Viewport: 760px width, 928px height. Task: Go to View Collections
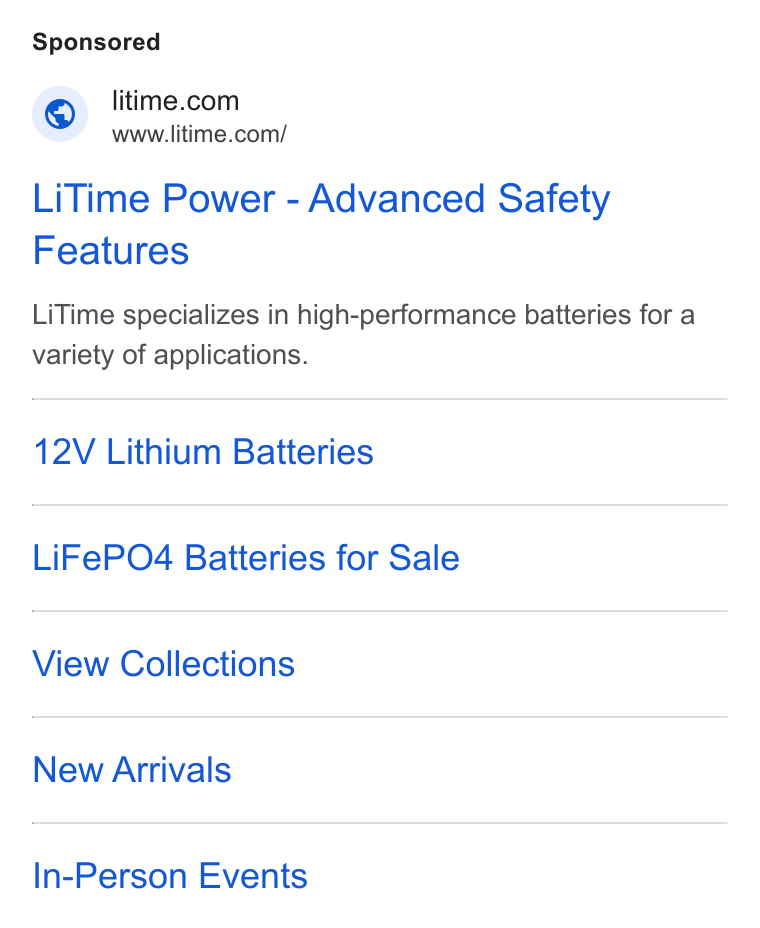(x=163, y=664)
